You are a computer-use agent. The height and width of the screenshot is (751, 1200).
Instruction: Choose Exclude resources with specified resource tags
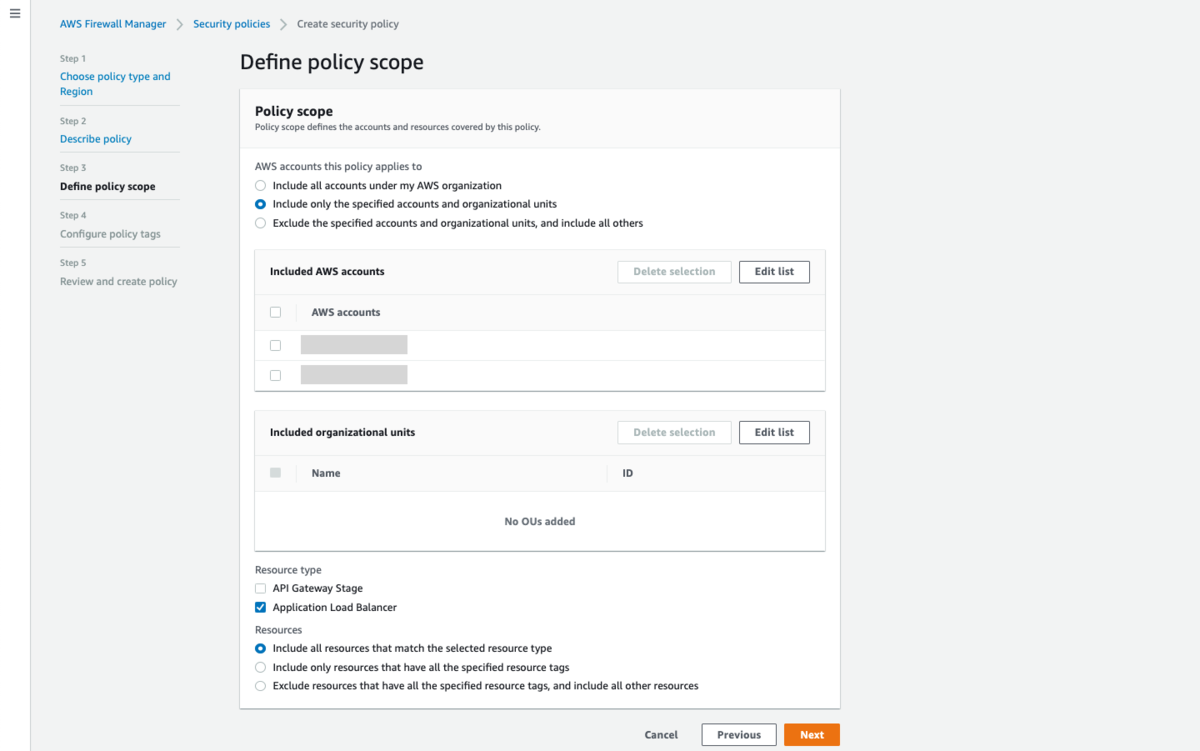click(x=261, y=686)
